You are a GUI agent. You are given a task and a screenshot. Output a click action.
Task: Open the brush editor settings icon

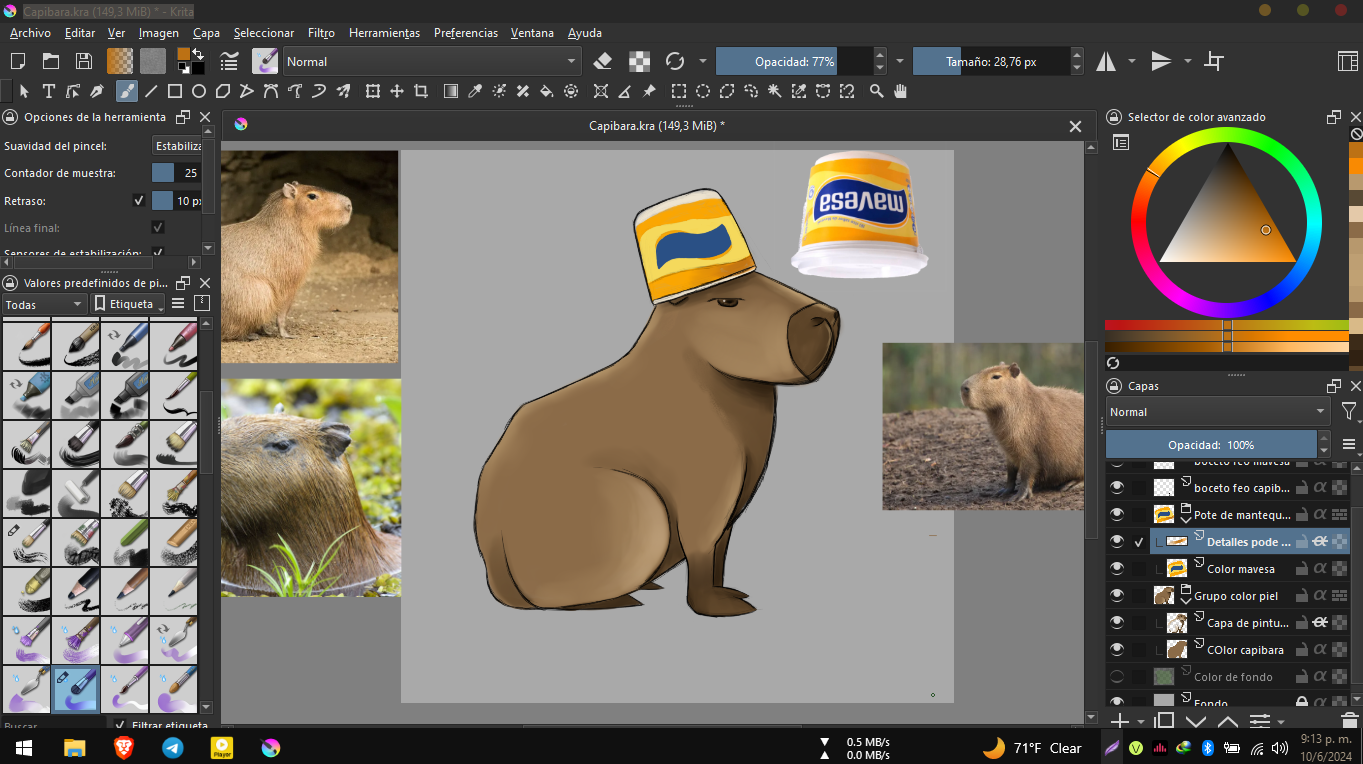(229, 61)
